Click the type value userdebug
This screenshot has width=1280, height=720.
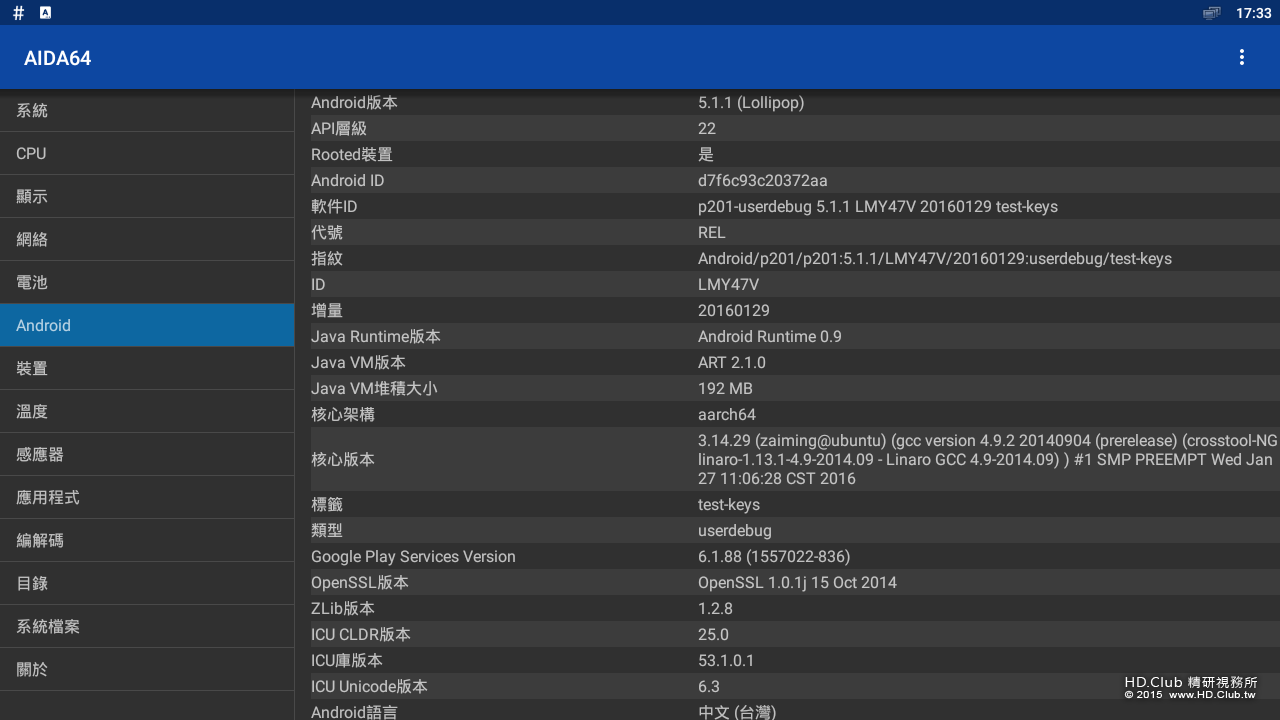click(x=735, y=530)
